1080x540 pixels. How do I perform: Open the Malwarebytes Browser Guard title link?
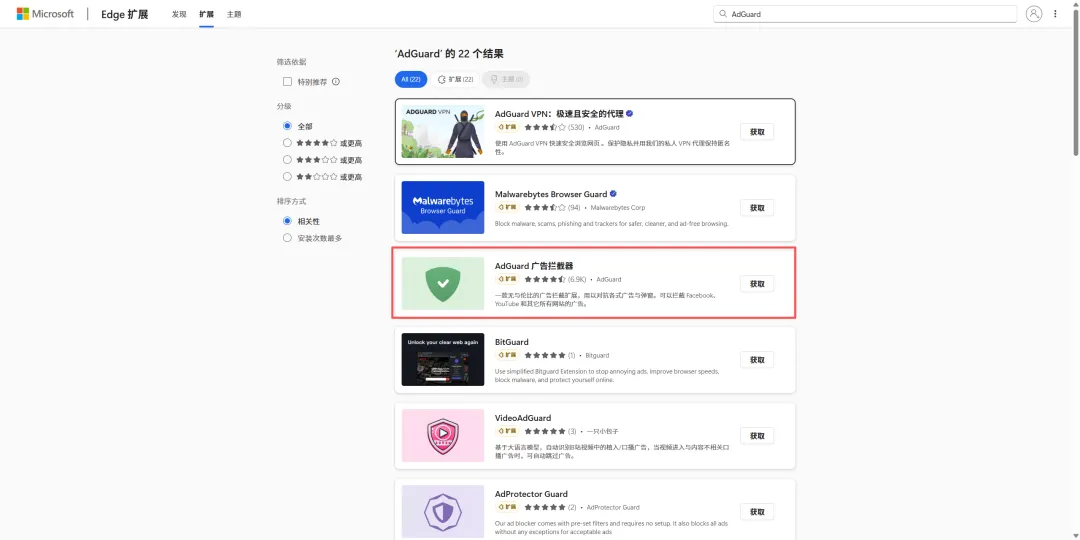tap(551, 194)
